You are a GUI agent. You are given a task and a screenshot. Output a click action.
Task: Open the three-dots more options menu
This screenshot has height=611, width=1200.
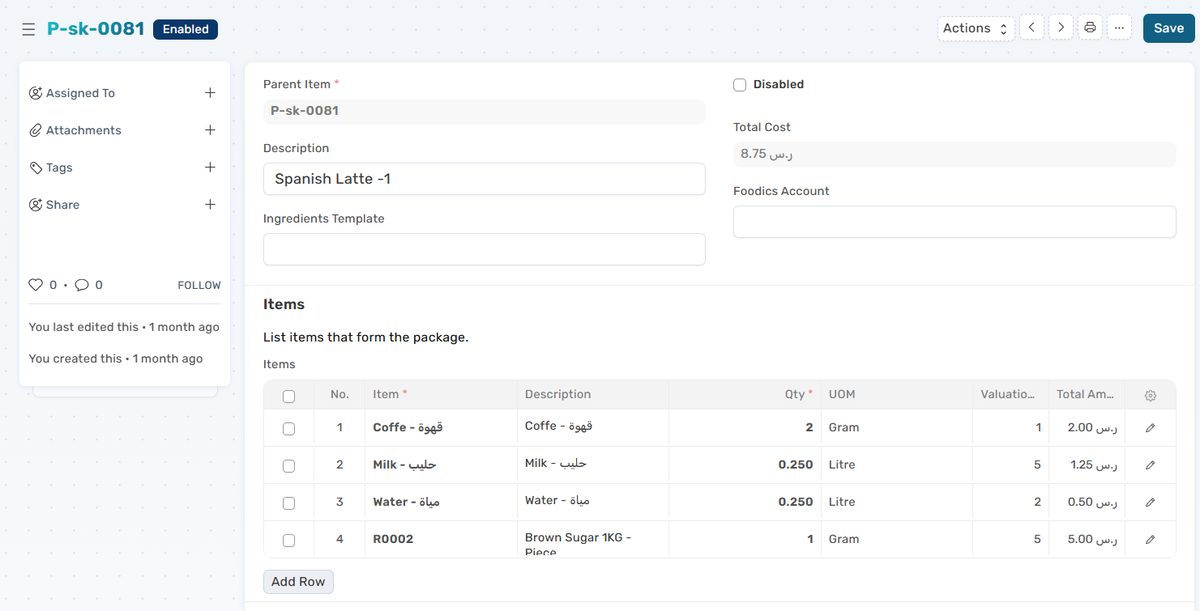click(1119, 28)
